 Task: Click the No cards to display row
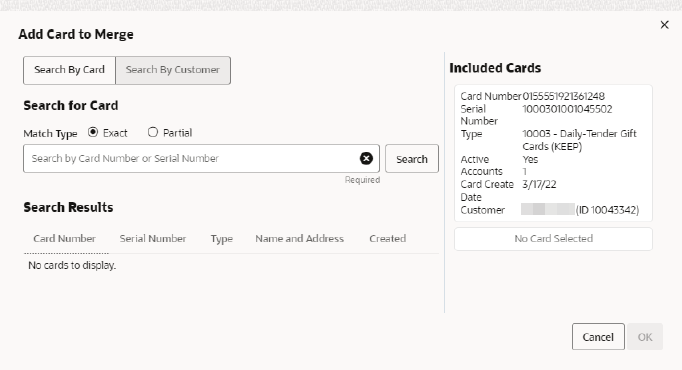pyautogui.click(x=231, y=265)
